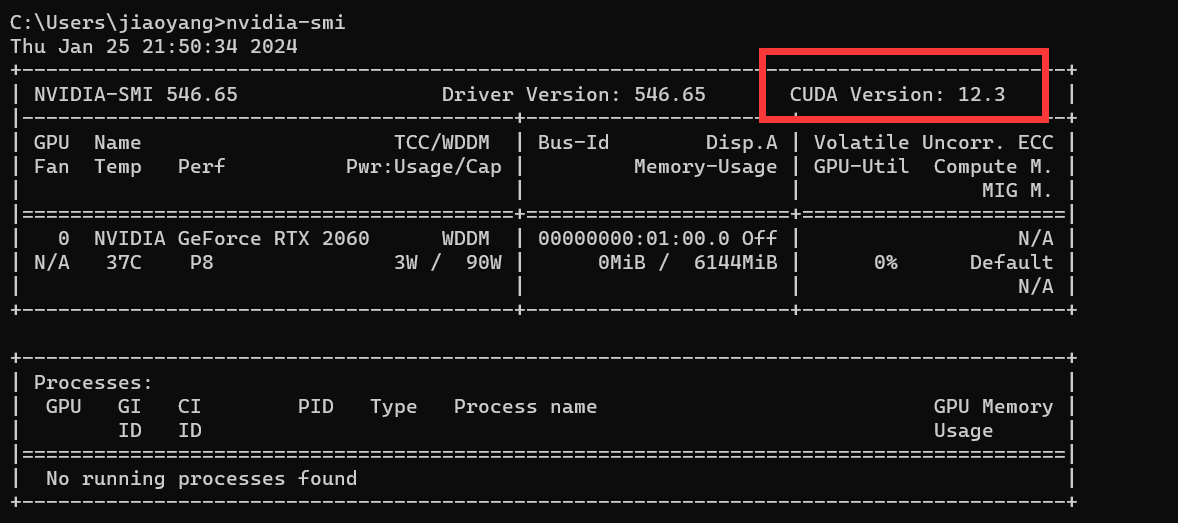
Task: Click the 'WDDM' driver model value
Action: click(466, 239)
